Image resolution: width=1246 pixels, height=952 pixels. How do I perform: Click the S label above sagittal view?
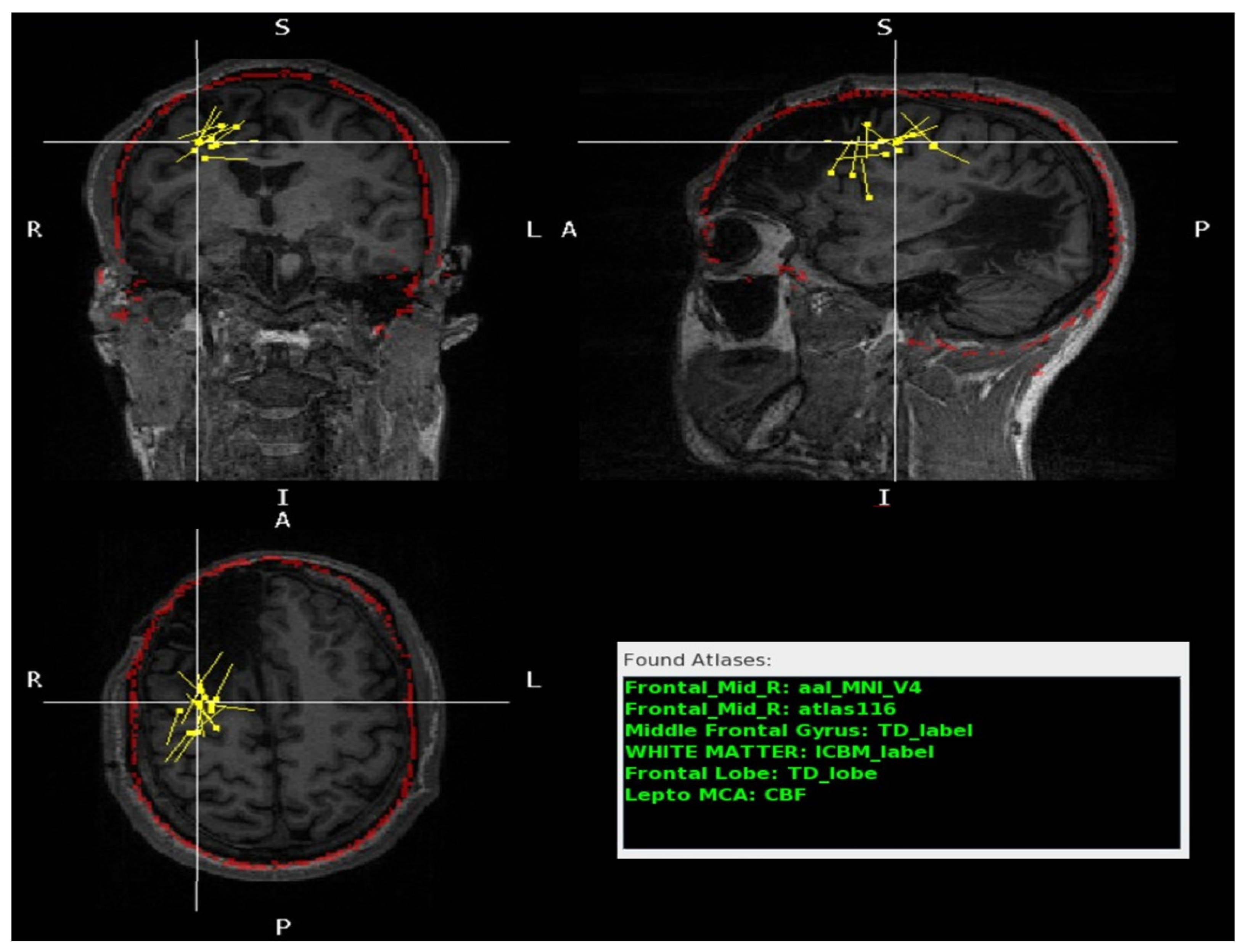(x=884, y=28)
